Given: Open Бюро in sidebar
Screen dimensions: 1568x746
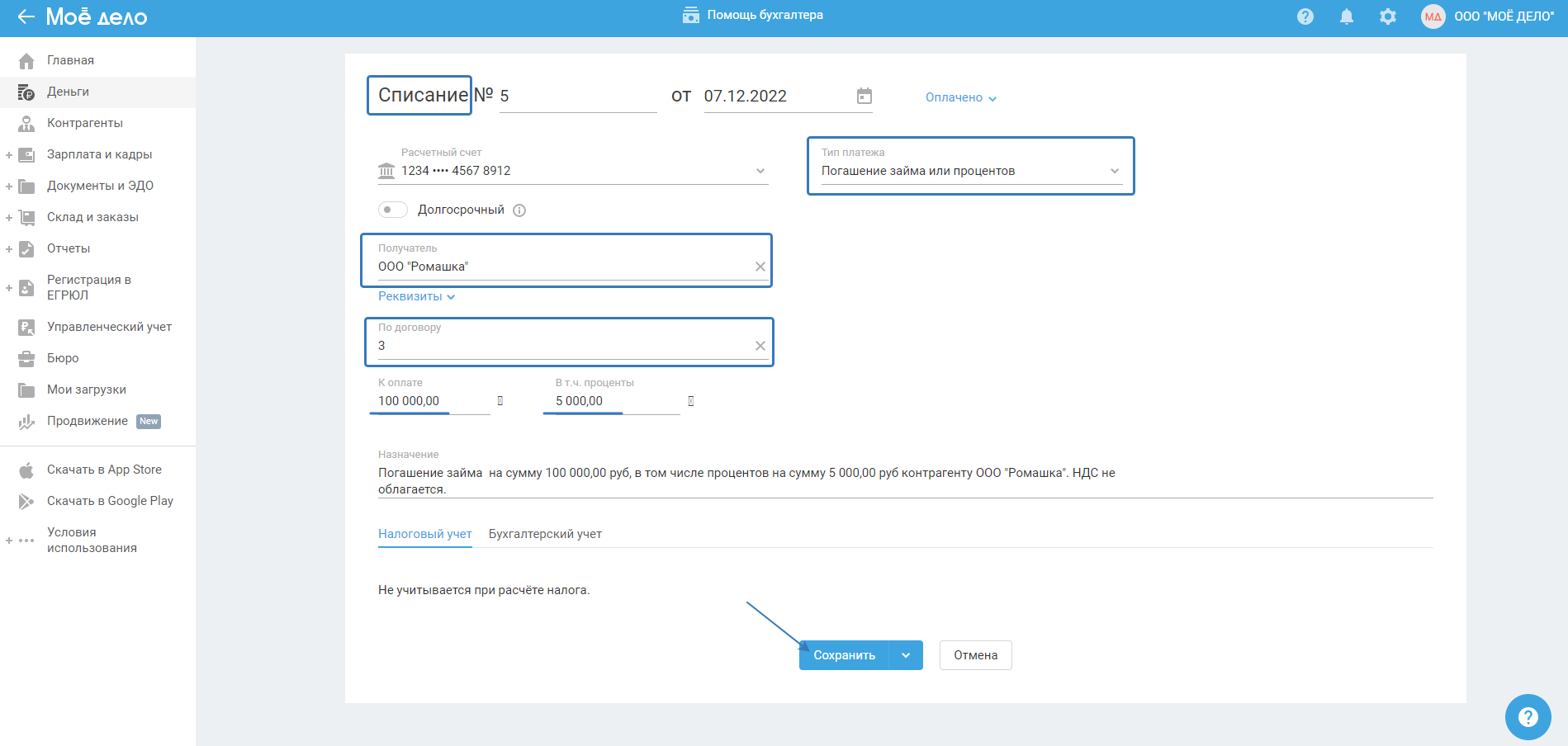Looking at the screenshot, I should point(63,358).
